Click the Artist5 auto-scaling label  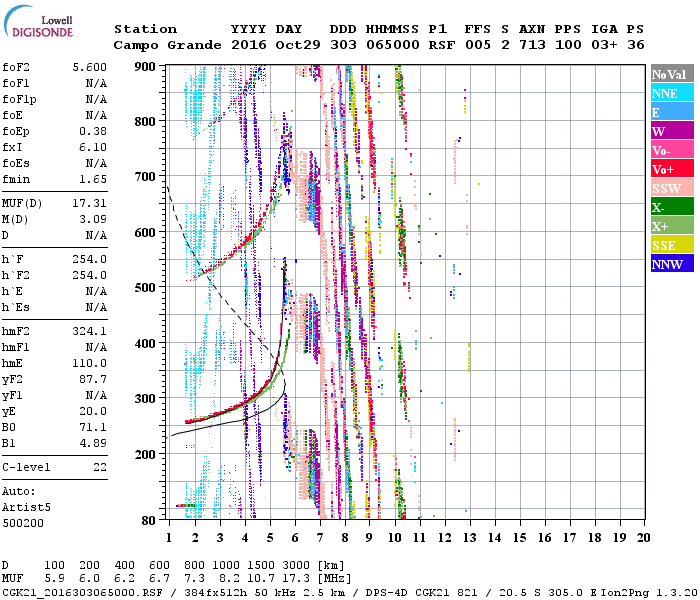point(26,508)
